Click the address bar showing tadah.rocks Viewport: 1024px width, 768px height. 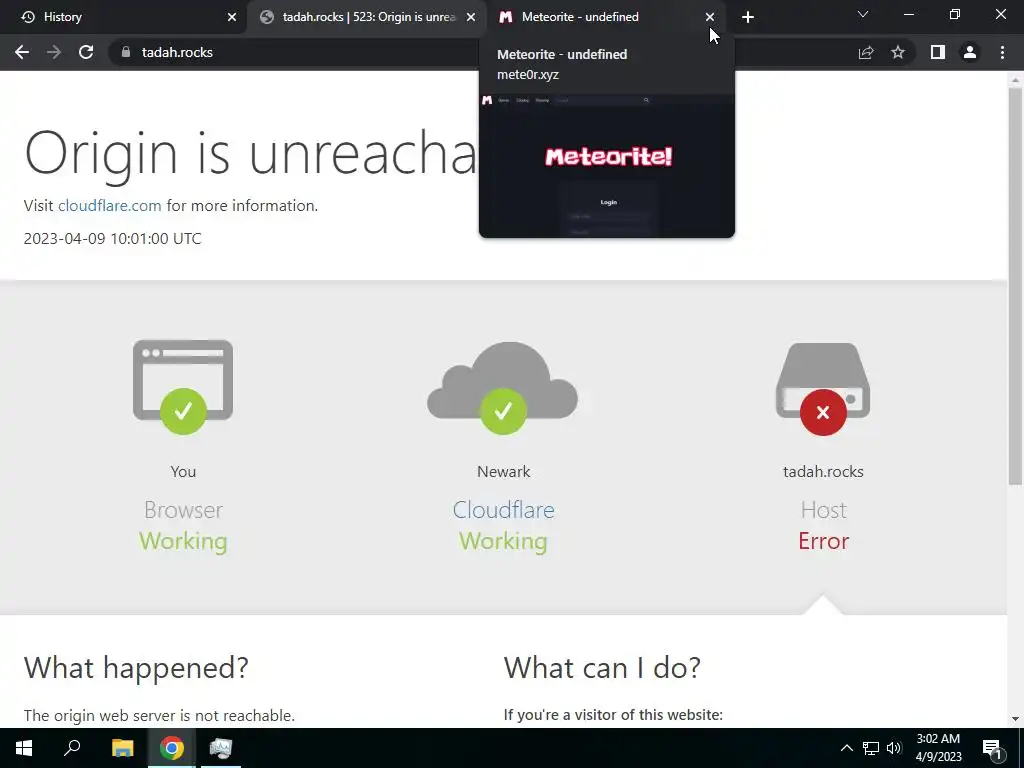[177, 52]
